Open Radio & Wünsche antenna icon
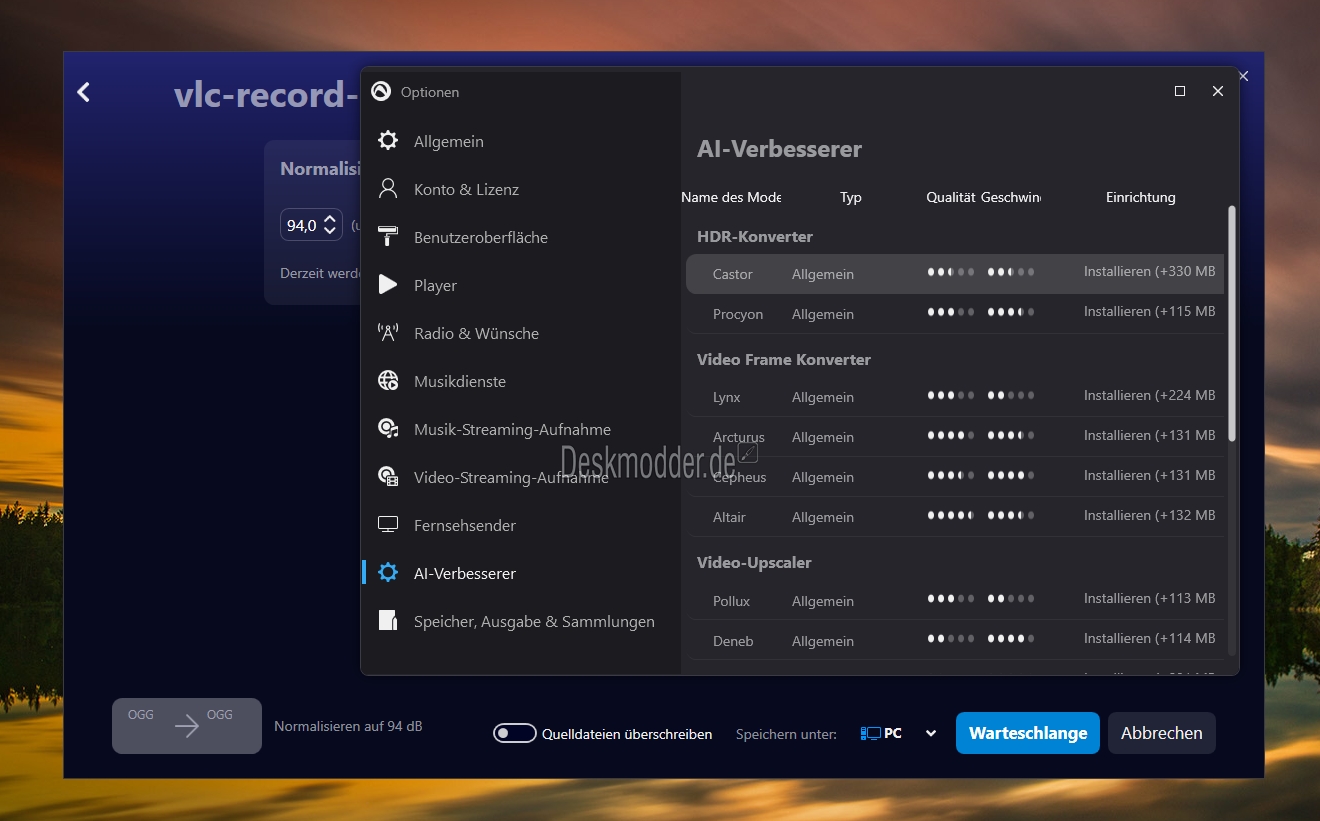Screen dimensions: 1320x821 (388, 333)
